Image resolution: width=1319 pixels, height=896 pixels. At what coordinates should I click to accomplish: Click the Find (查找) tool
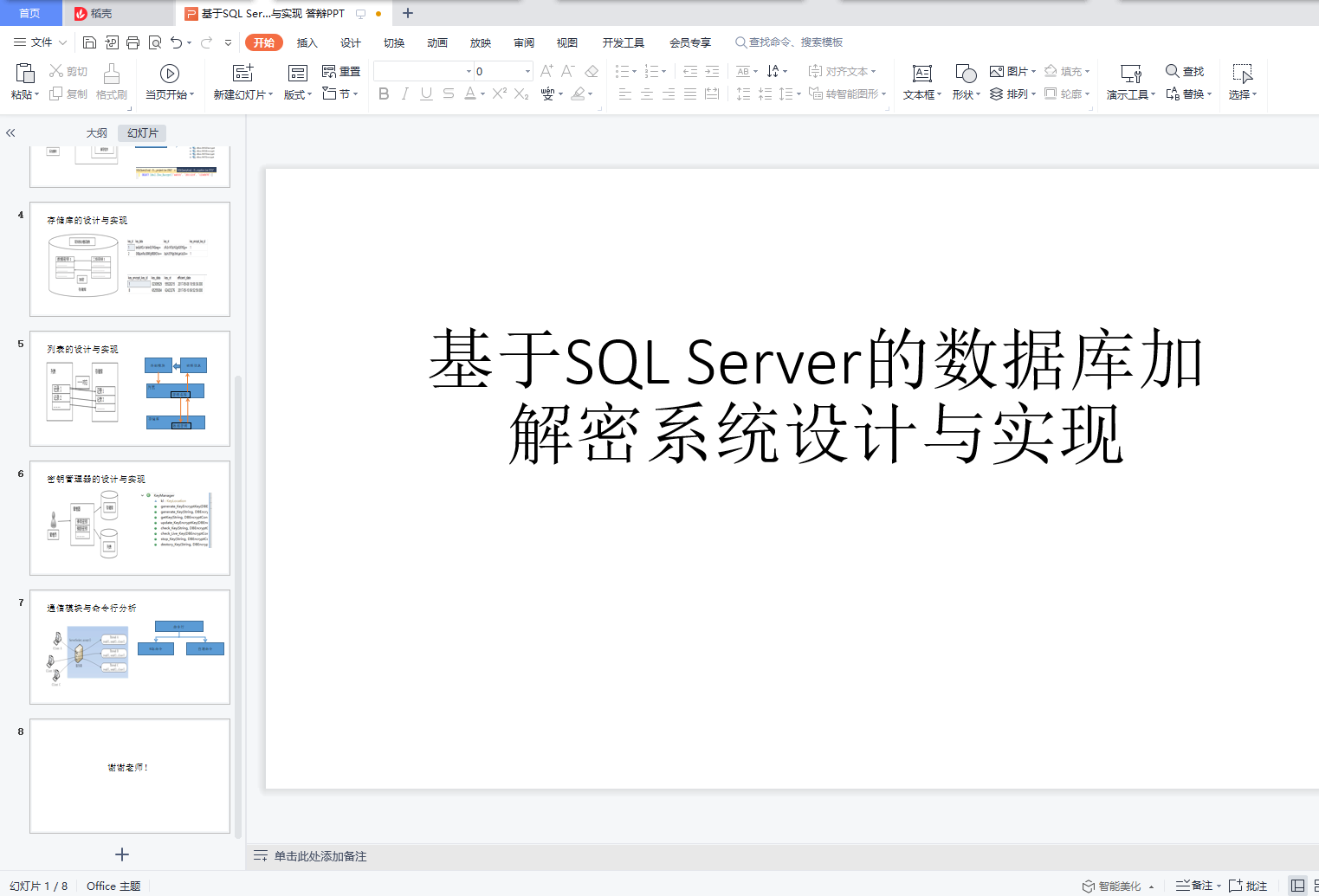[1185, 71]
